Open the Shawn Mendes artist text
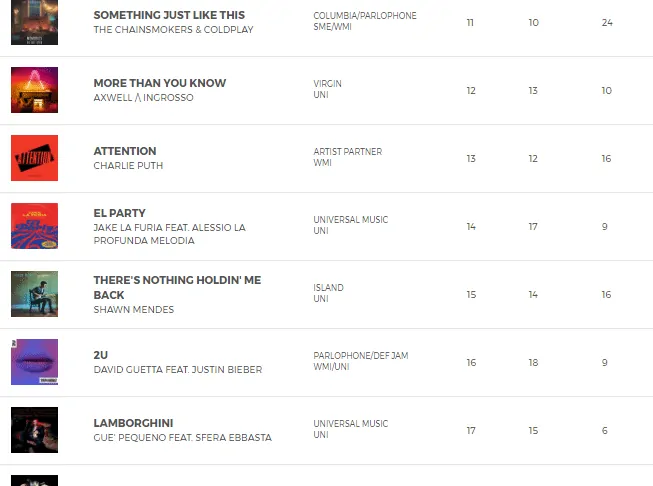This screenshot has height=486, width=653. coord(133,310)
